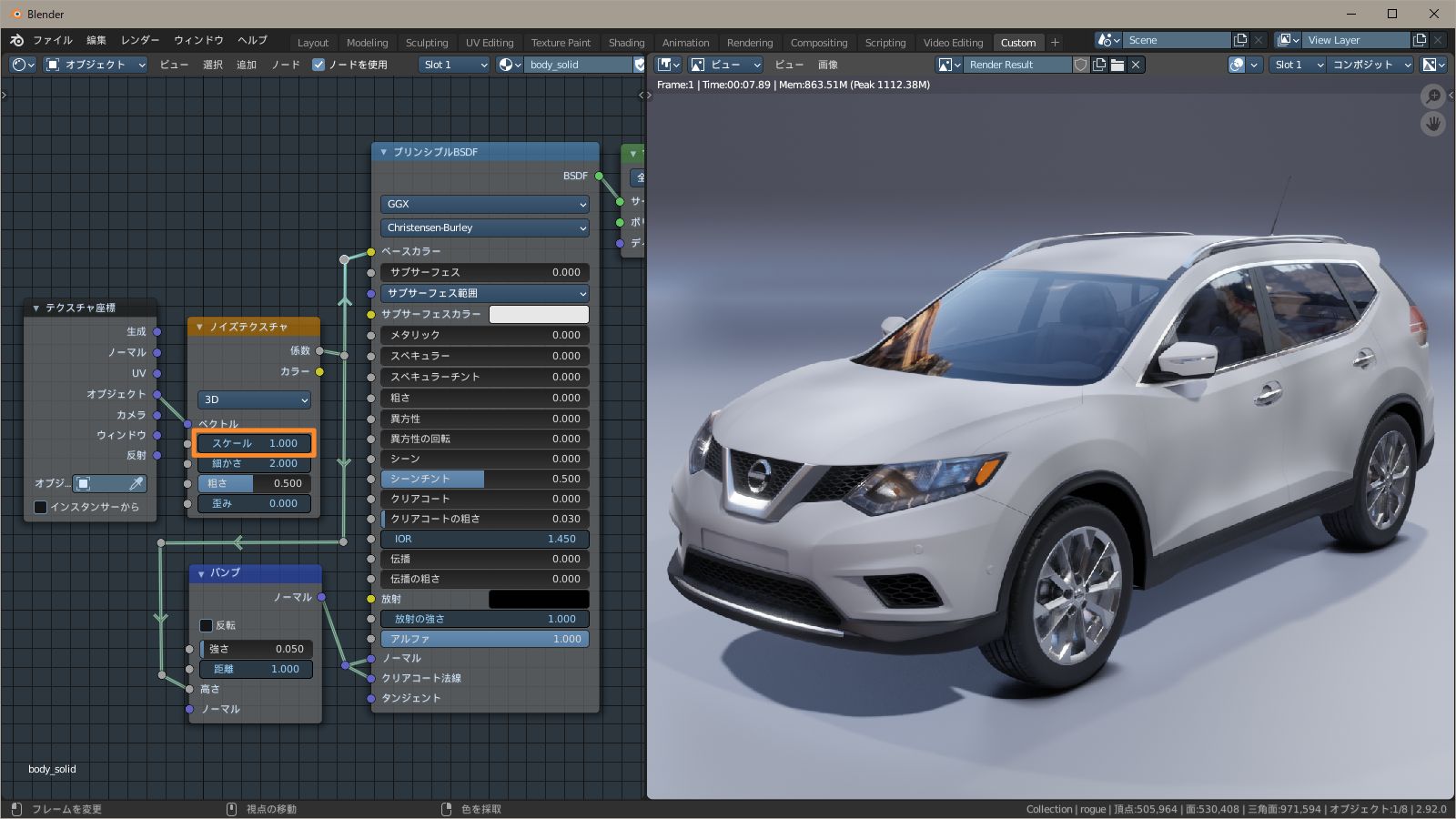1456x819 pixels.
Task: Click the material sphere browse icon
Action: [511, 65]
